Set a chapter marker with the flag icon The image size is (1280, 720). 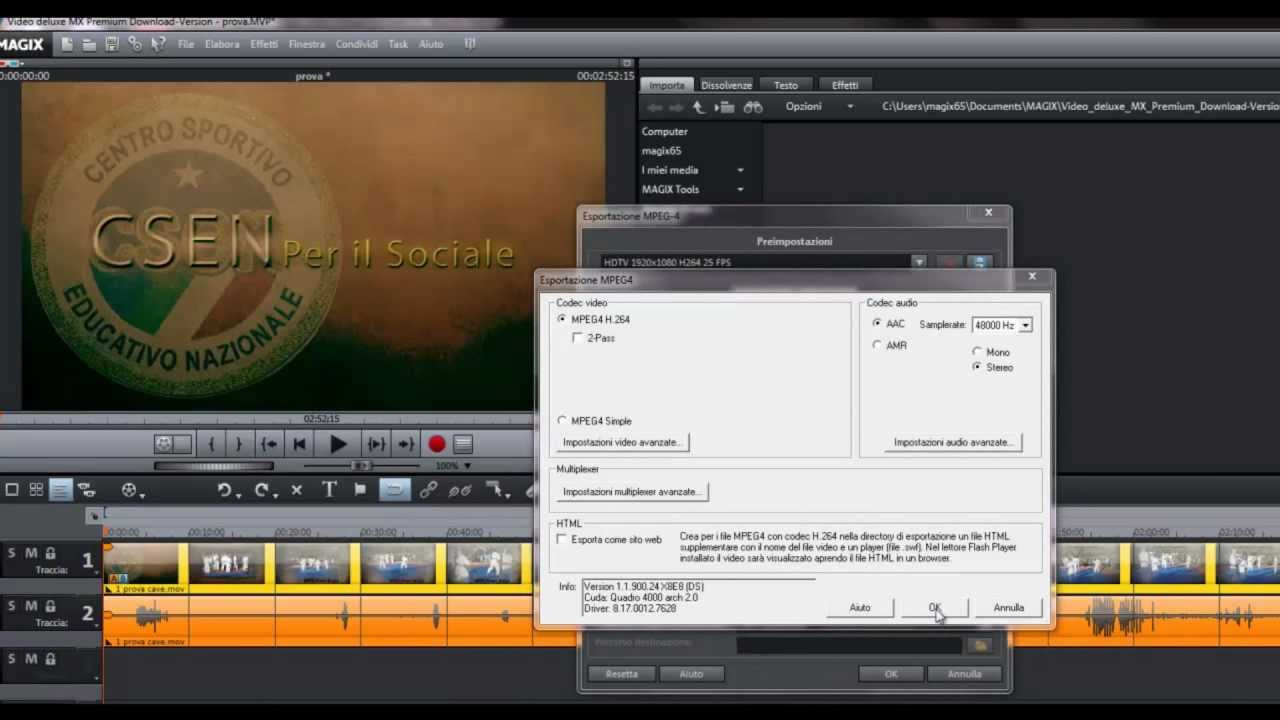click(x=360, y=490)
